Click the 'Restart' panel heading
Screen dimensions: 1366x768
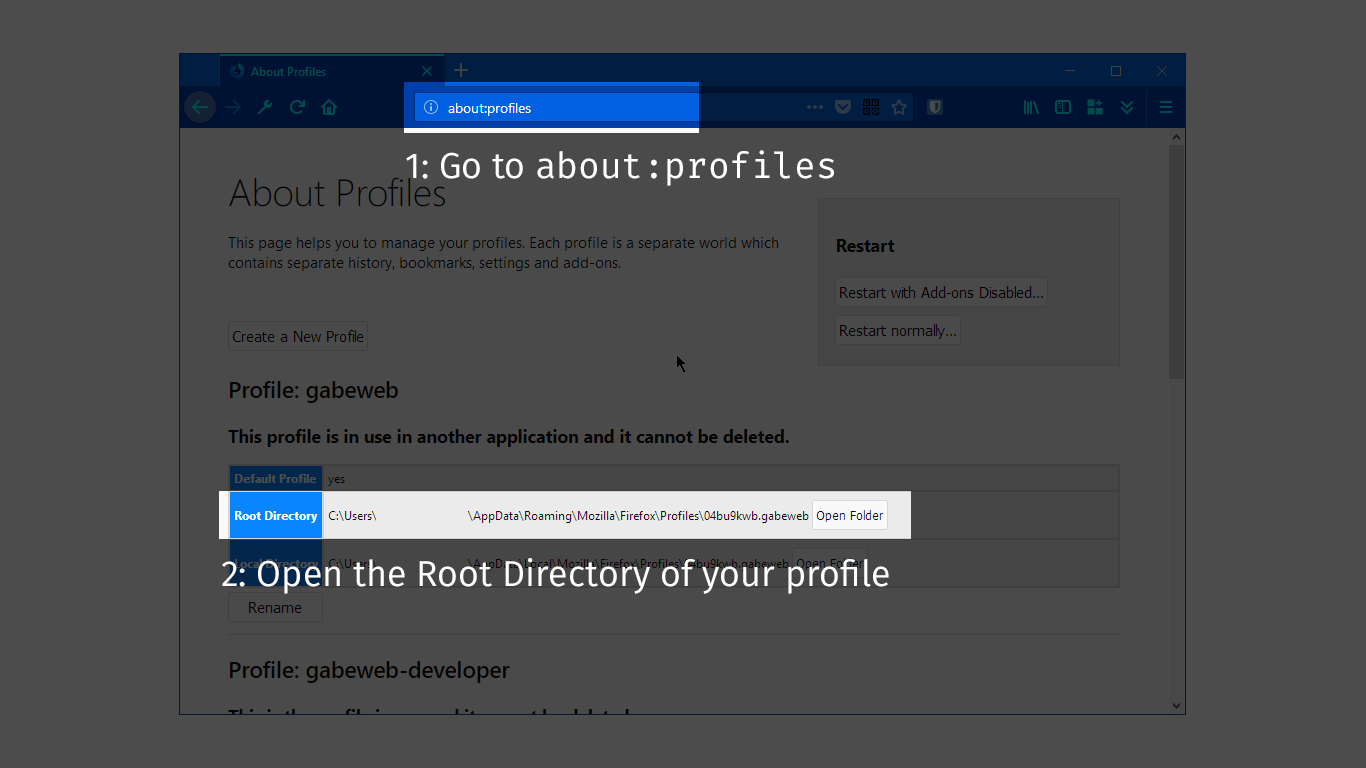pos(865,246)
